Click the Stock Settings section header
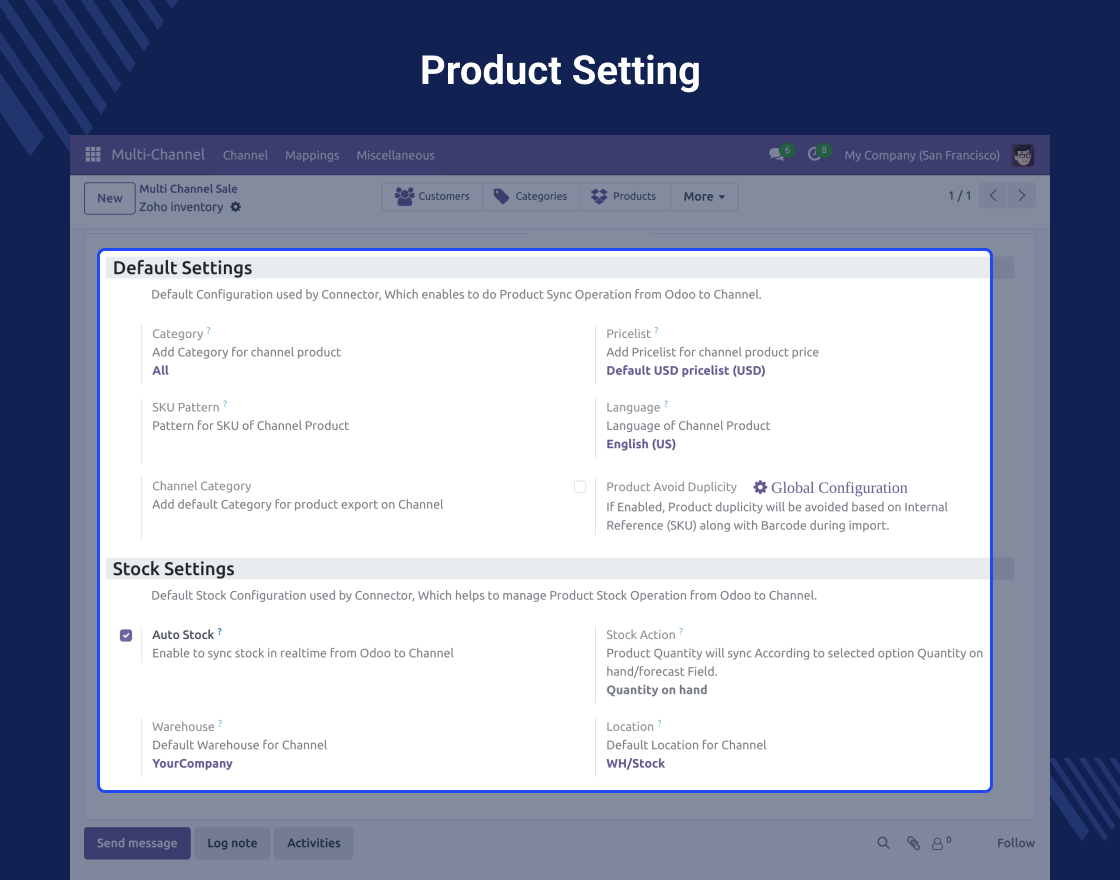Image resolution: width=1120 pixels, height=880 pixels. pyautogui.click(x=174, y=569)
